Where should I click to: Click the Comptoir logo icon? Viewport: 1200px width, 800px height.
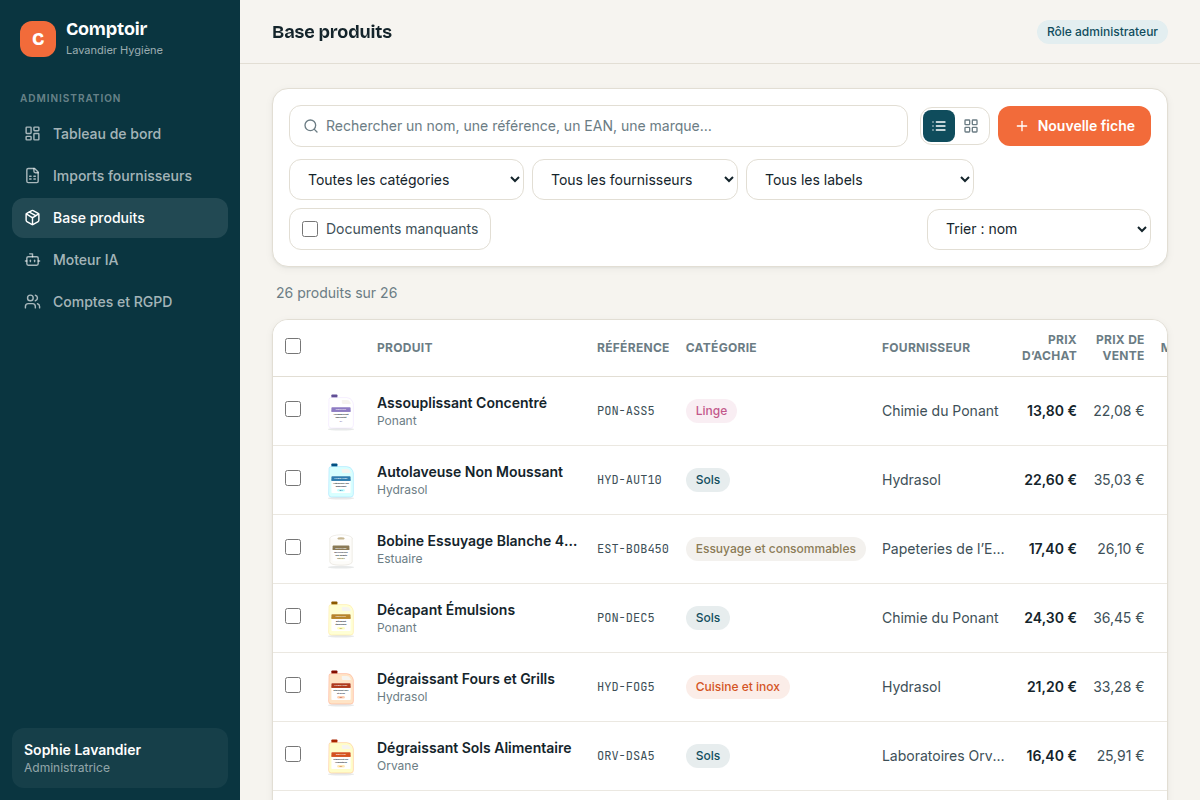[38, 39]
